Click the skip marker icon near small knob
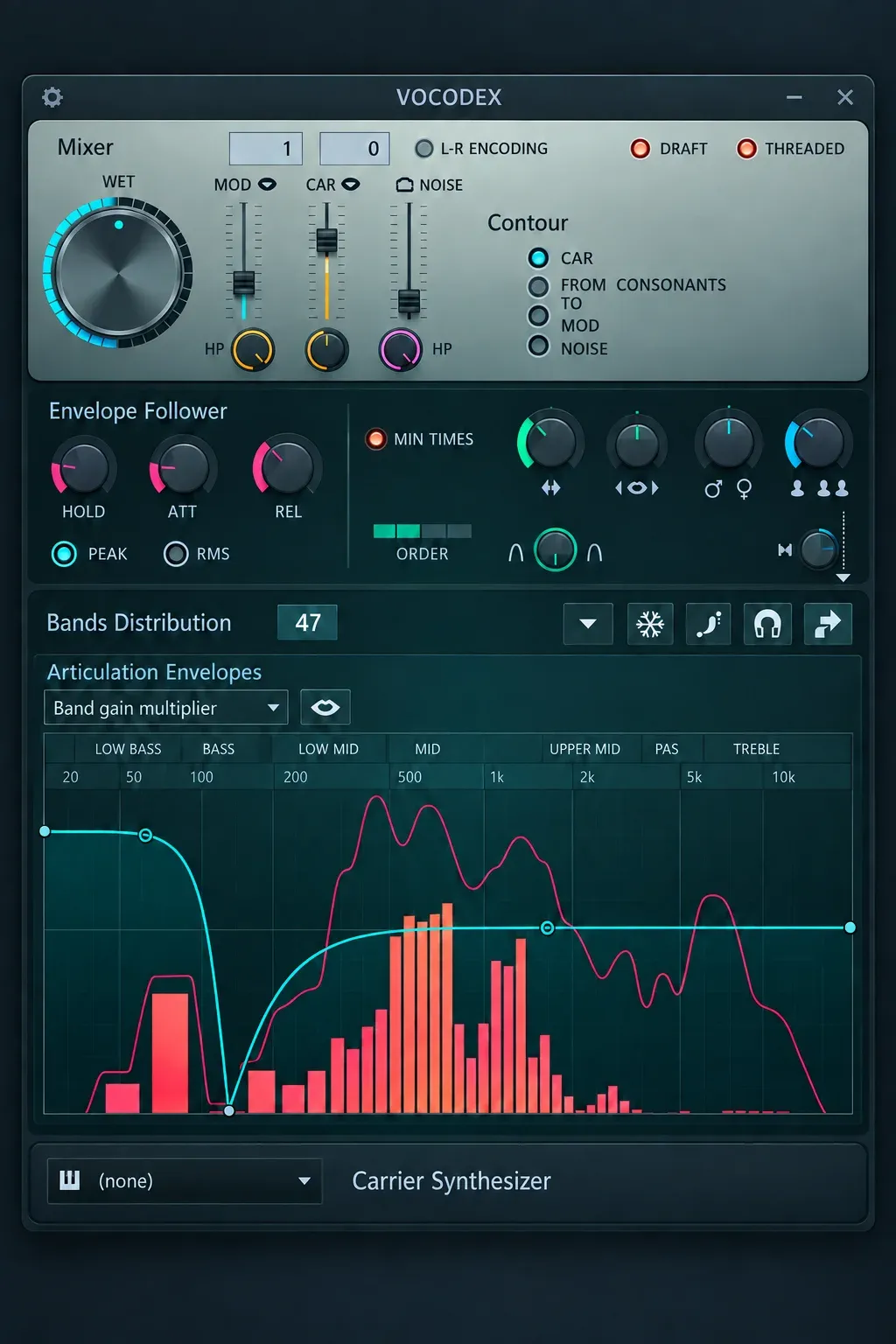This screenshot has height=1344, width=896. coord(785,549)
